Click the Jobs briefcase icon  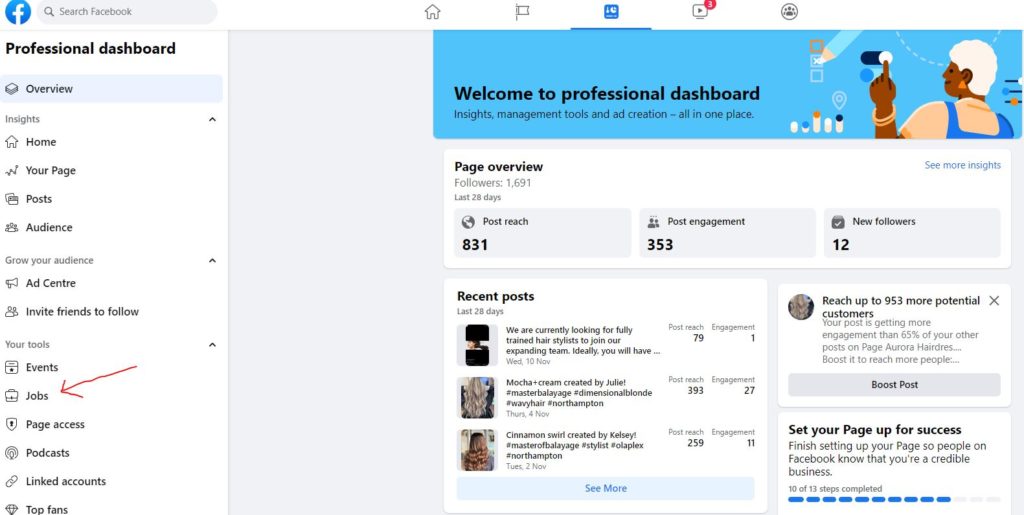point(11,396)
